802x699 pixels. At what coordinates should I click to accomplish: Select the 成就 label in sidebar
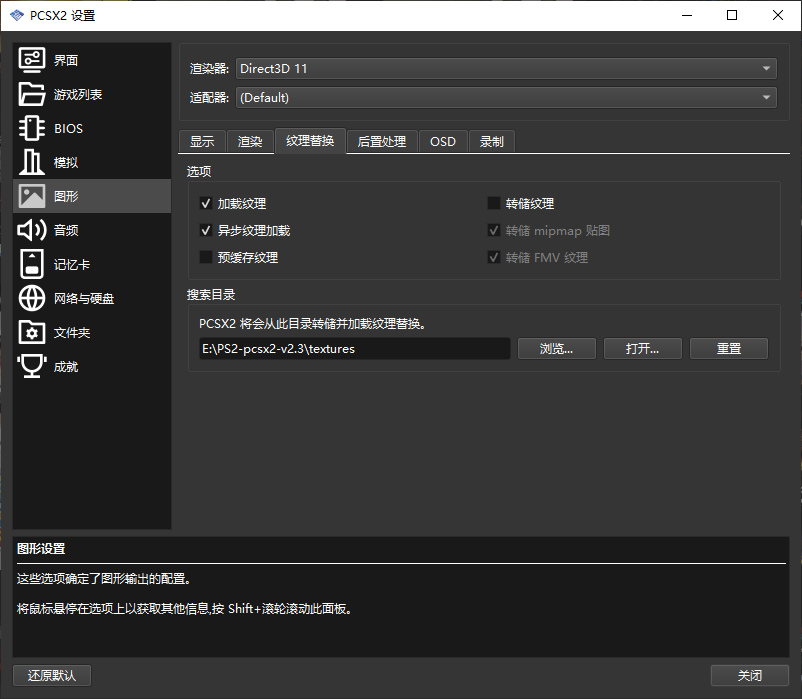click(x=66, y=367)
